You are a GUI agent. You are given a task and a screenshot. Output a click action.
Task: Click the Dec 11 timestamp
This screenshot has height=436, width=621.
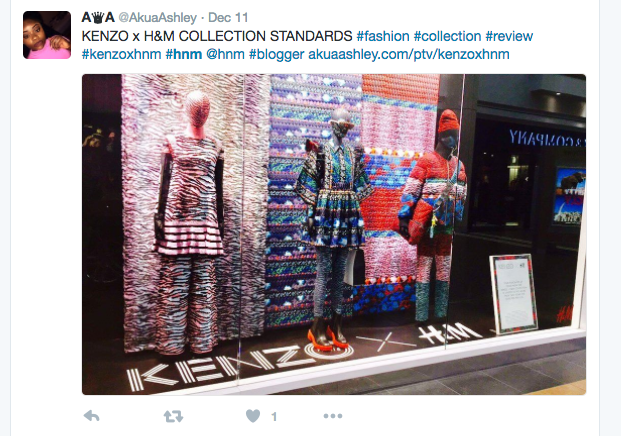click(228, 17)
